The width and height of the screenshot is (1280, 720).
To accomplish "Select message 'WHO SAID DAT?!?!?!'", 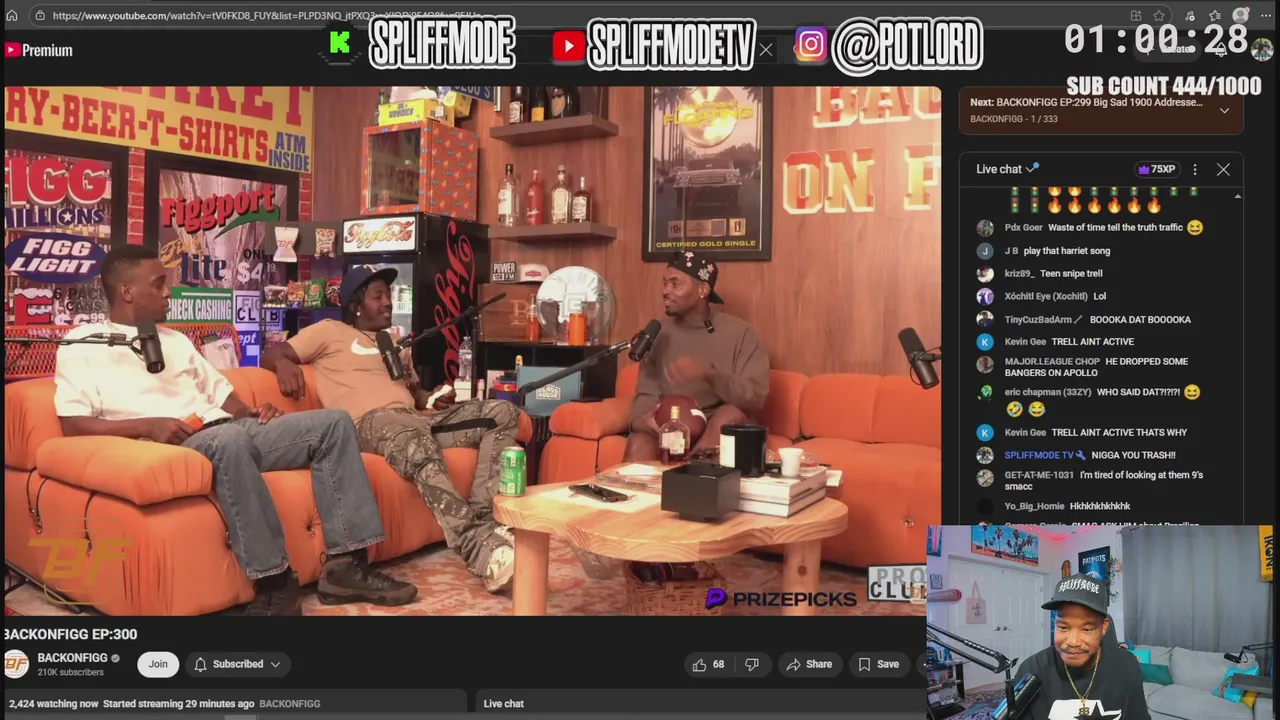I will tap(1138, 393).
